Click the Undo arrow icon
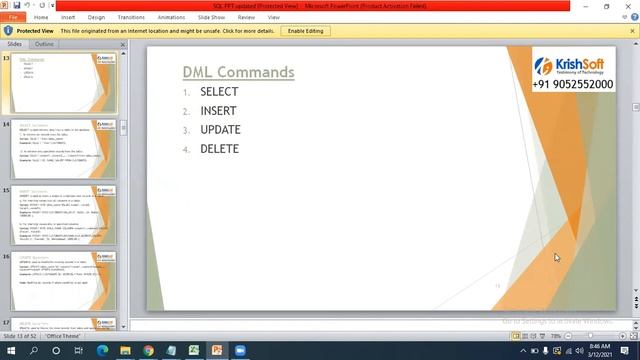640x360 pixels. pos(27,5)
